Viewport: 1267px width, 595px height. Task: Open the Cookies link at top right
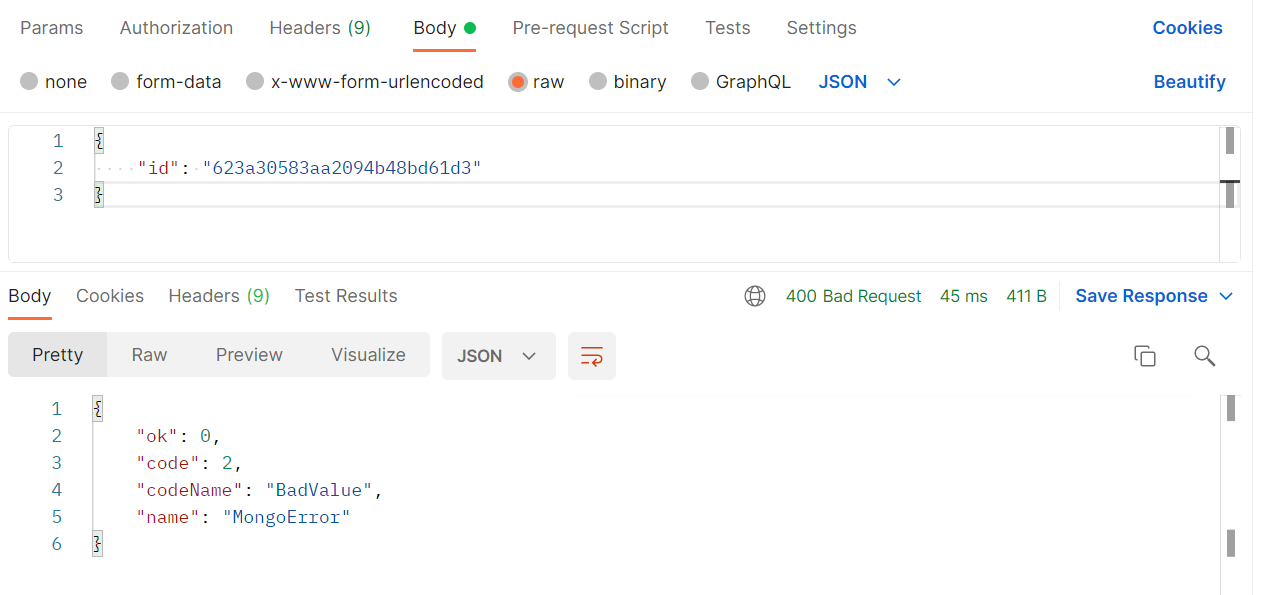click(1187, 28)
